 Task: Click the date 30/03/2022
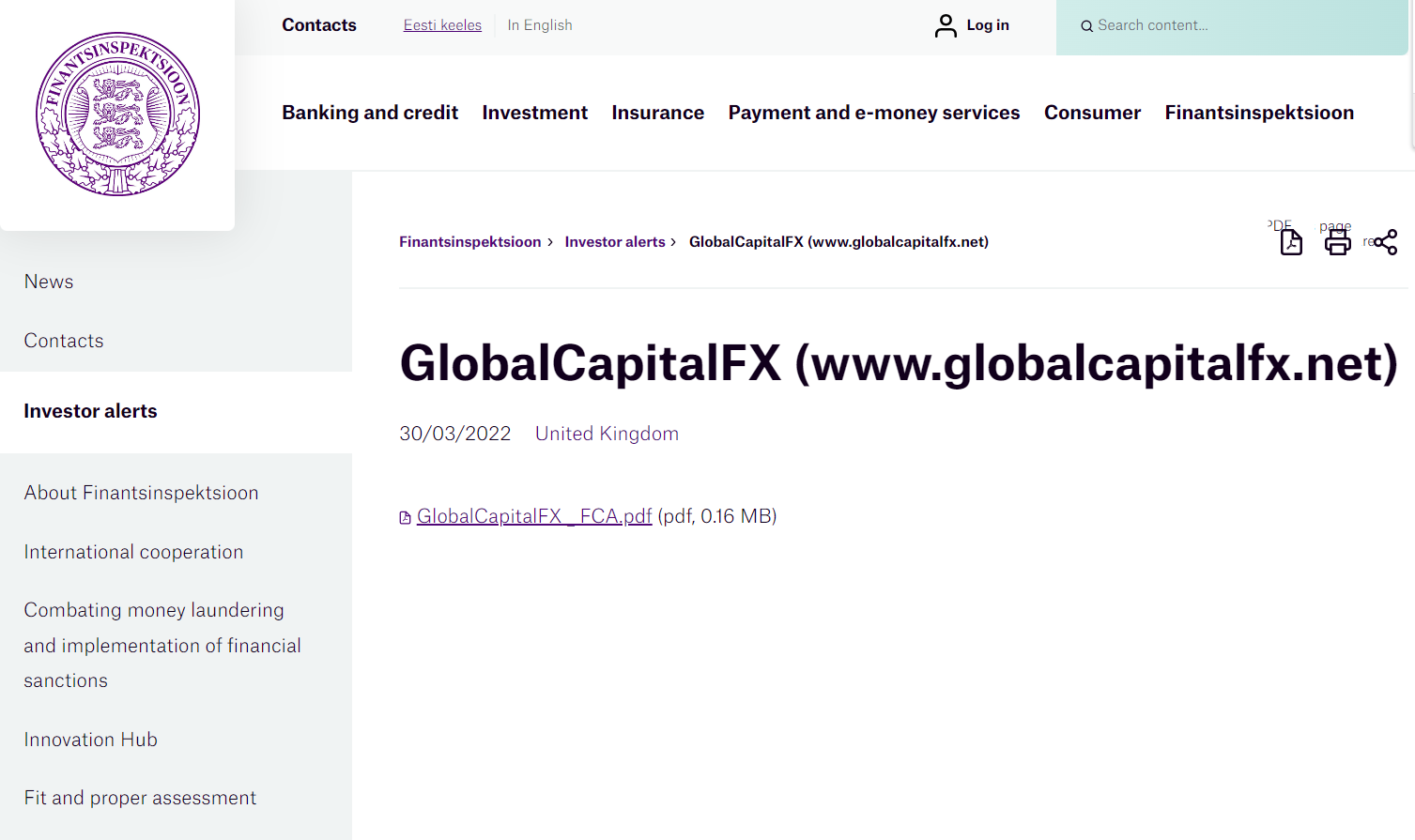coord(455,434)
